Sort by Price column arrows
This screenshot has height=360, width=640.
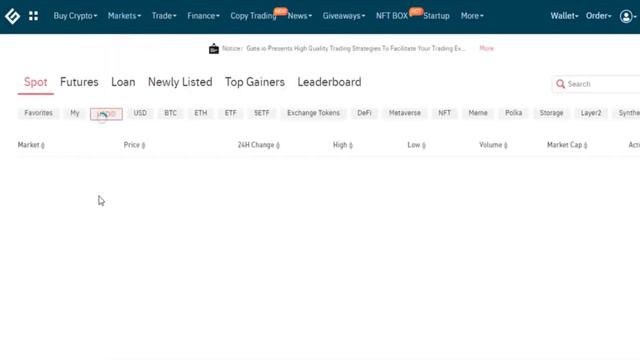coord(143,145)
